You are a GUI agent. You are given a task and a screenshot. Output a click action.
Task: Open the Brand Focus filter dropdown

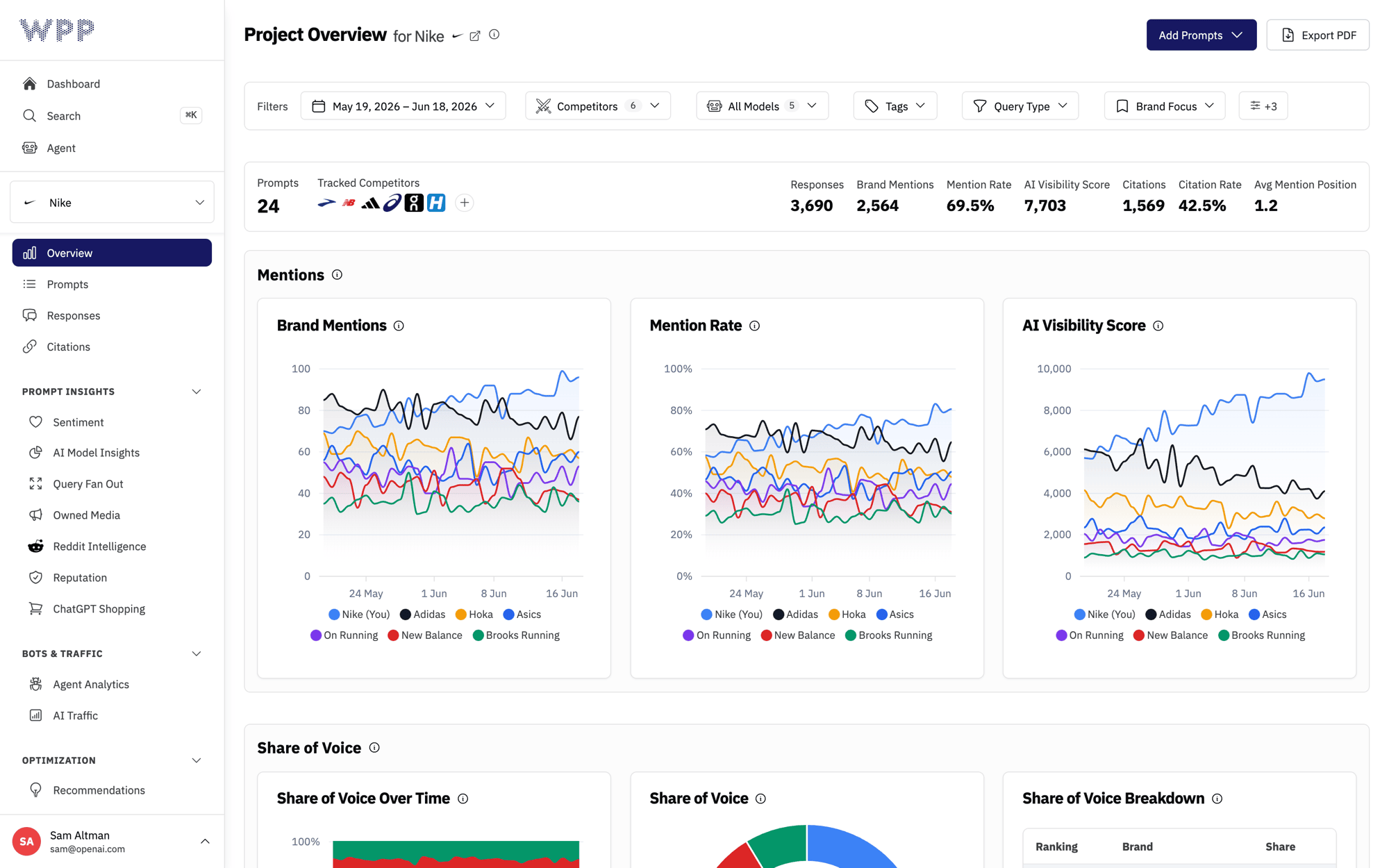pyautogui.click(x=1165, y=106)
